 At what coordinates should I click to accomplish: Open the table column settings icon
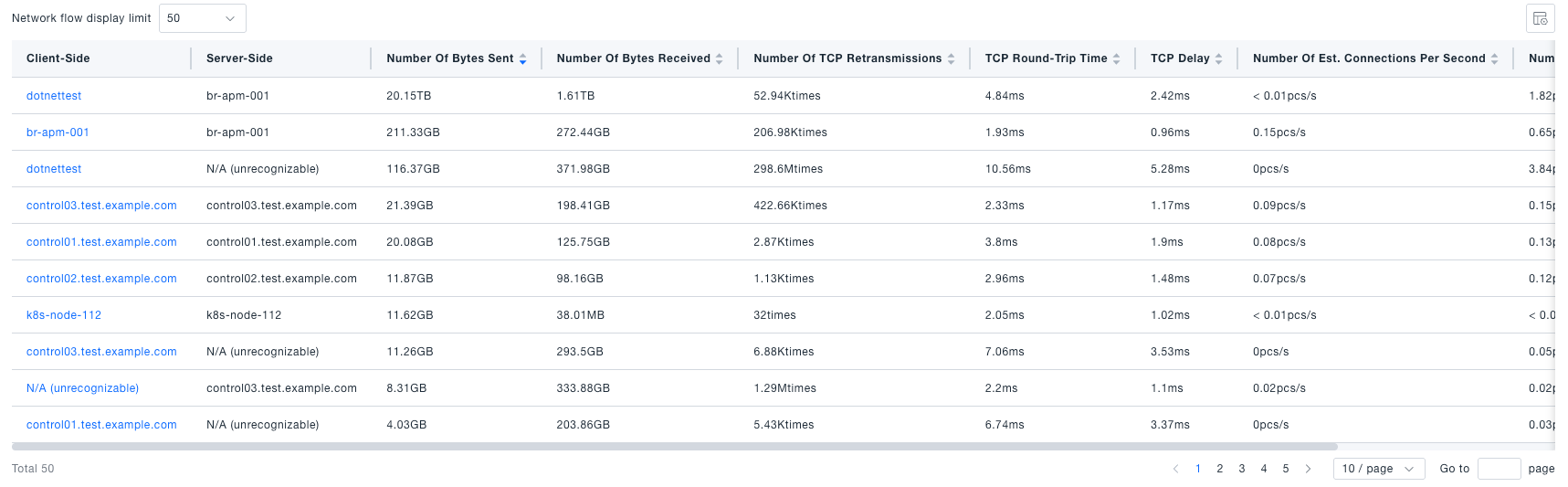[1540, 18]
